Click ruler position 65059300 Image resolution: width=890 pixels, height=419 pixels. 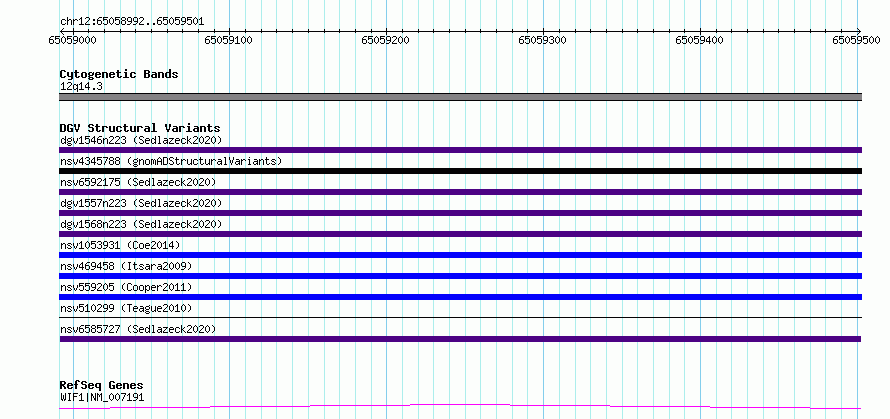(x=543, y=40)
